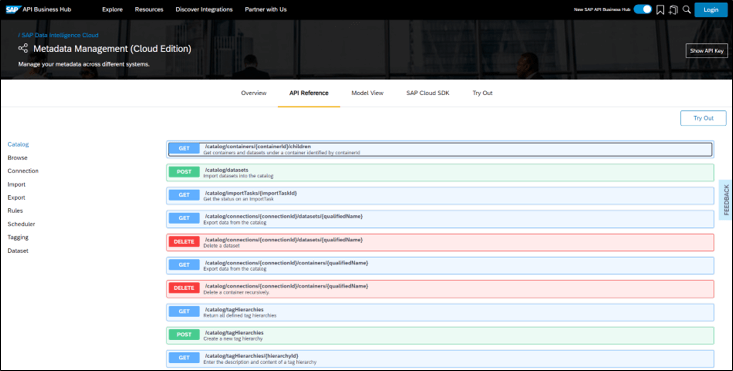This screenshot has width=733, height=371.
Task: Select Connection in the left sidebar
Action: 23,171
